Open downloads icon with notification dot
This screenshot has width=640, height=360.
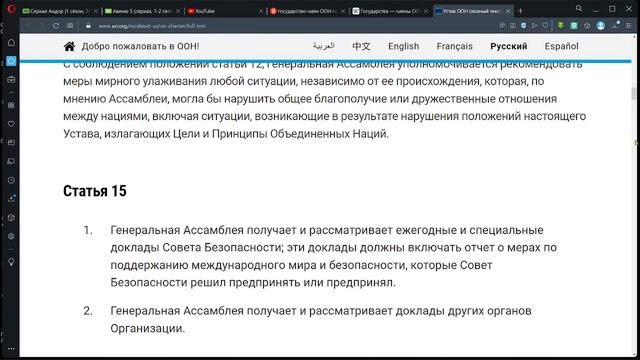point(616,25)
